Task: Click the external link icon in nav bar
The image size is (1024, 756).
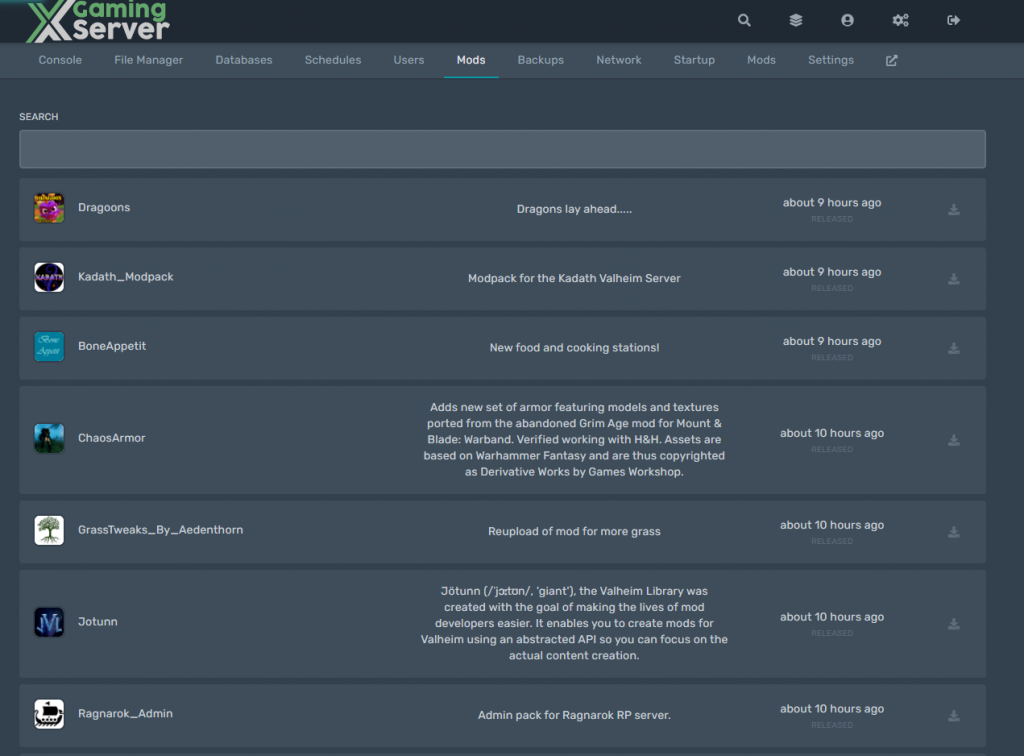Action: [891, 60]
